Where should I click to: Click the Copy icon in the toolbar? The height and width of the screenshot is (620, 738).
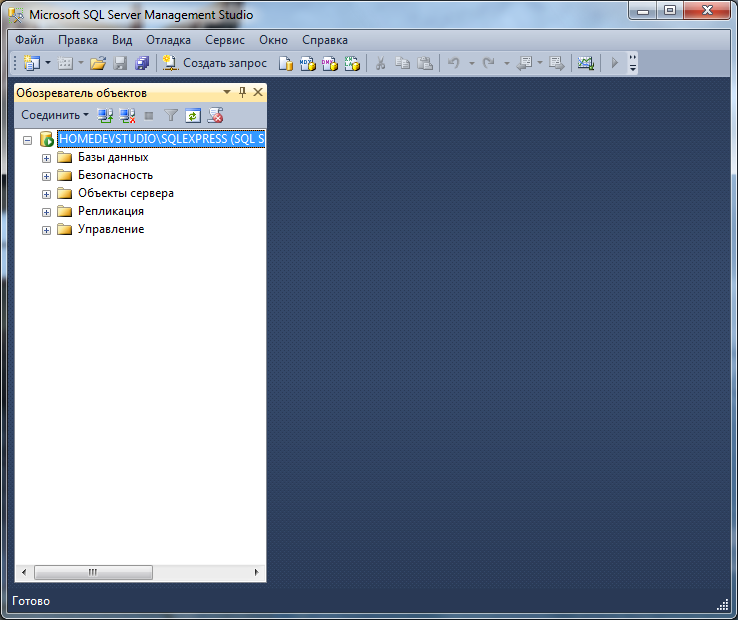(402, 63)
